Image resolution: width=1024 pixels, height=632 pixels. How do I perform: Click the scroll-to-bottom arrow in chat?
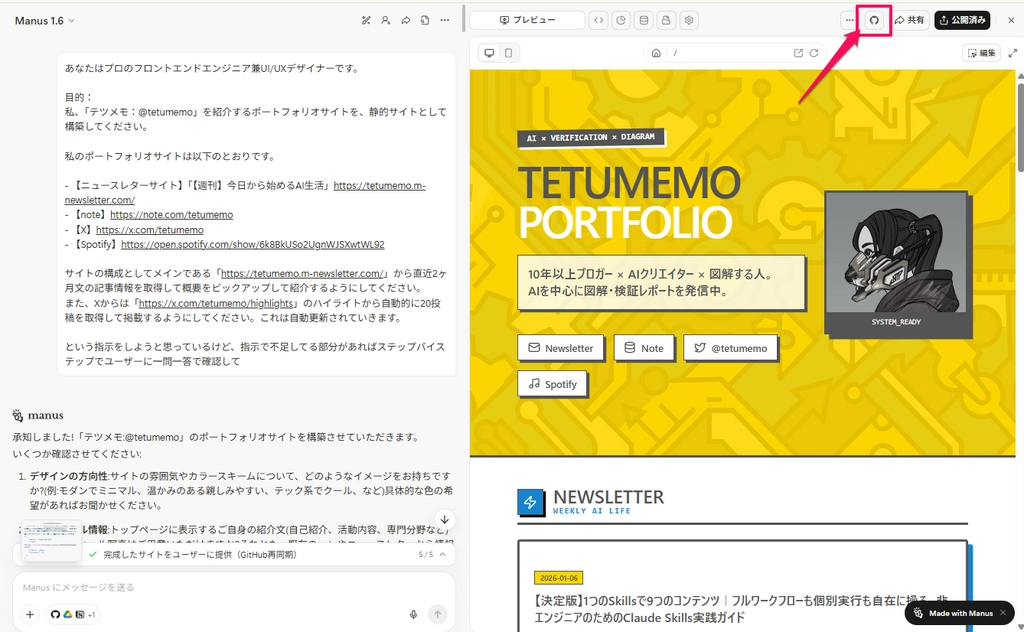pyautogui.click(x=444, y=520)
